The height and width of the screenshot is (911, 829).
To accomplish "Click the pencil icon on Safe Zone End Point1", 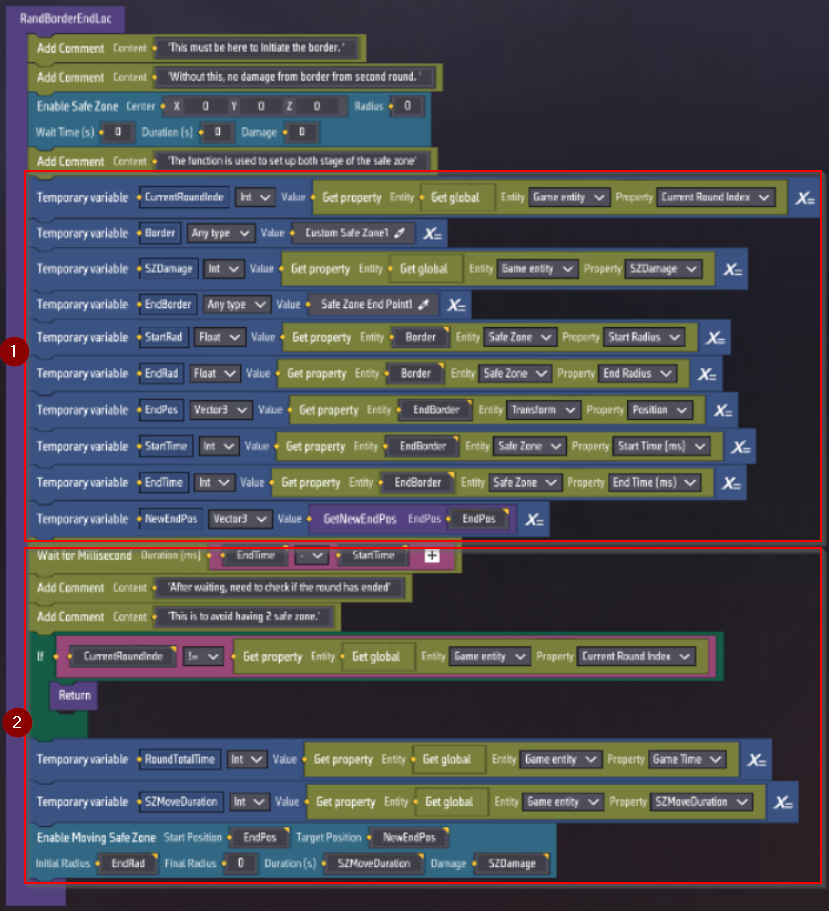I will coord(423,304).
